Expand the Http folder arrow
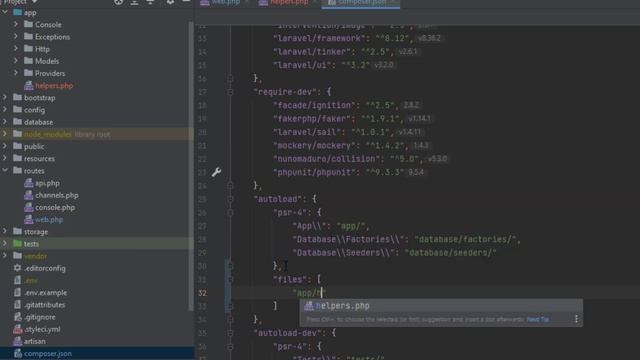 [16, 49]
